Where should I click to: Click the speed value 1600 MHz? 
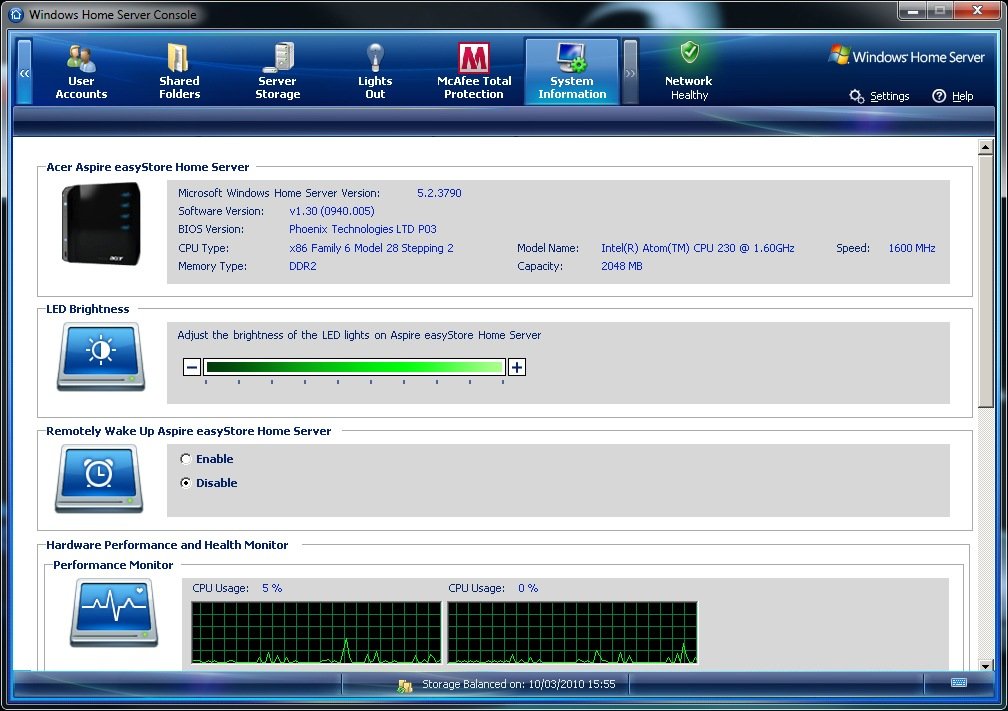click(x=912, y=248)
